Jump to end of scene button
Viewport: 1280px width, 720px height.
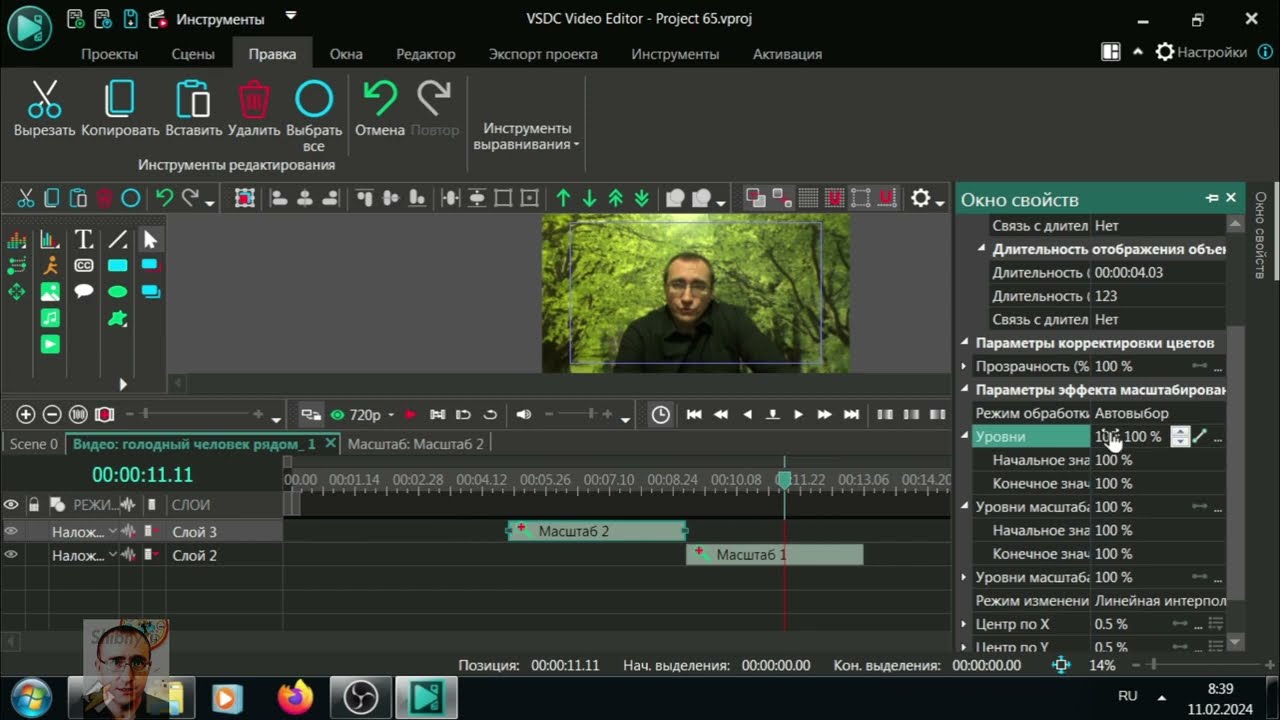851,414
